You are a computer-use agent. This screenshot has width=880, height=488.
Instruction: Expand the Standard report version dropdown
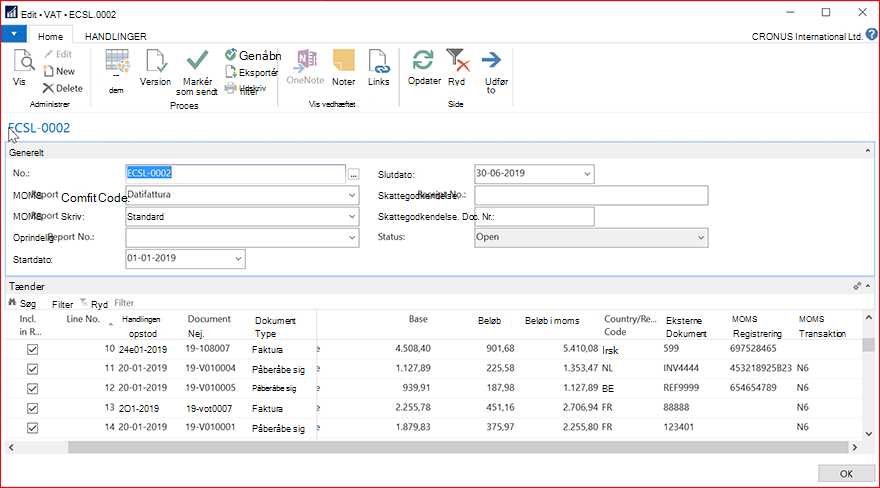[352, 217]
